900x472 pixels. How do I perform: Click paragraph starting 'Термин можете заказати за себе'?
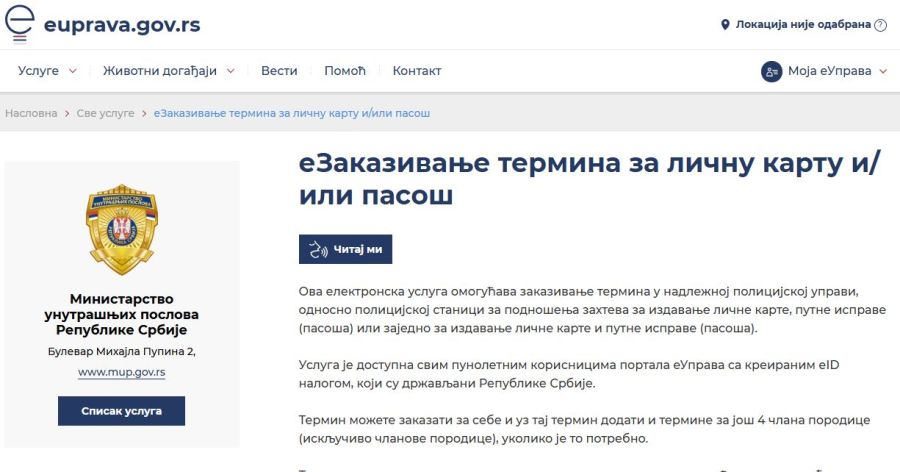(584, 429)
